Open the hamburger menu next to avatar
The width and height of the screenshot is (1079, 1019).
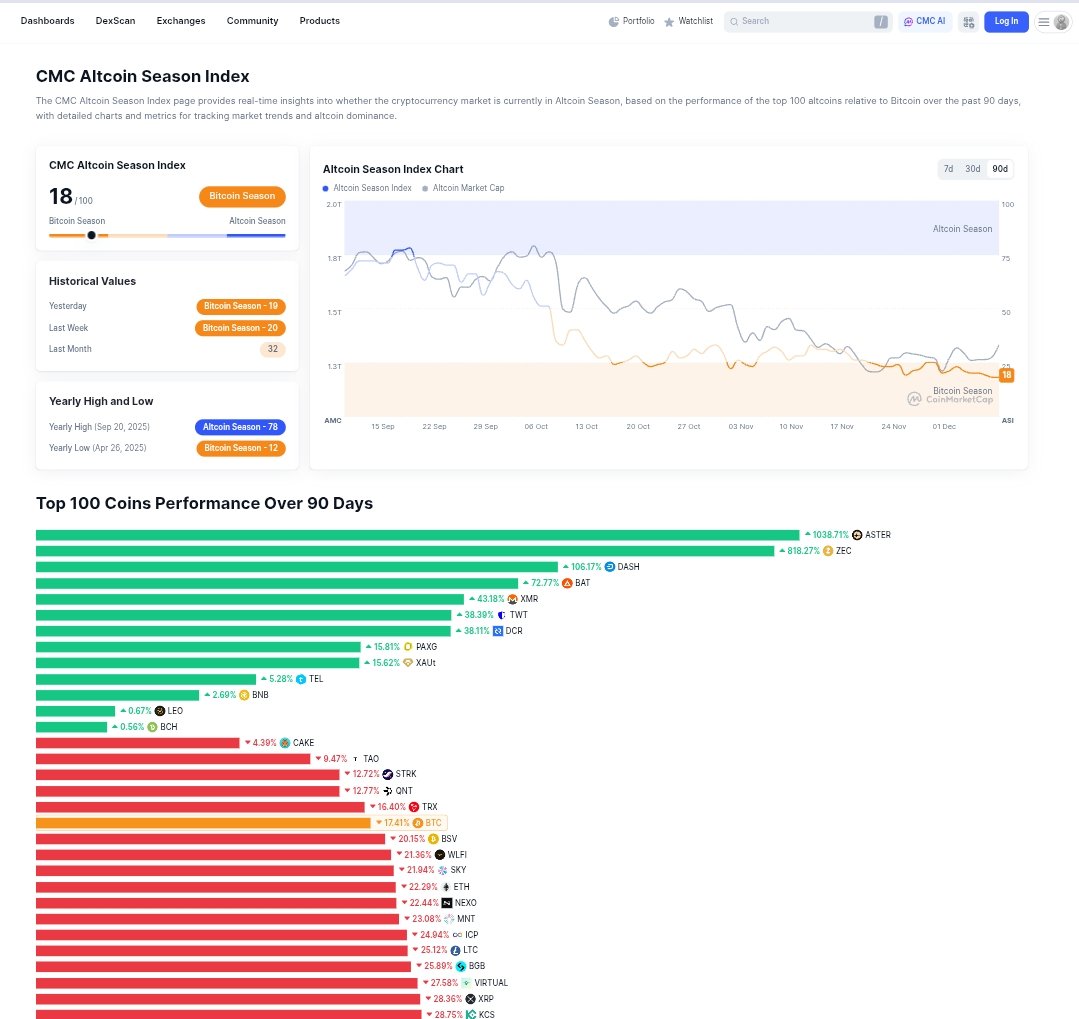coord(1044,22)
